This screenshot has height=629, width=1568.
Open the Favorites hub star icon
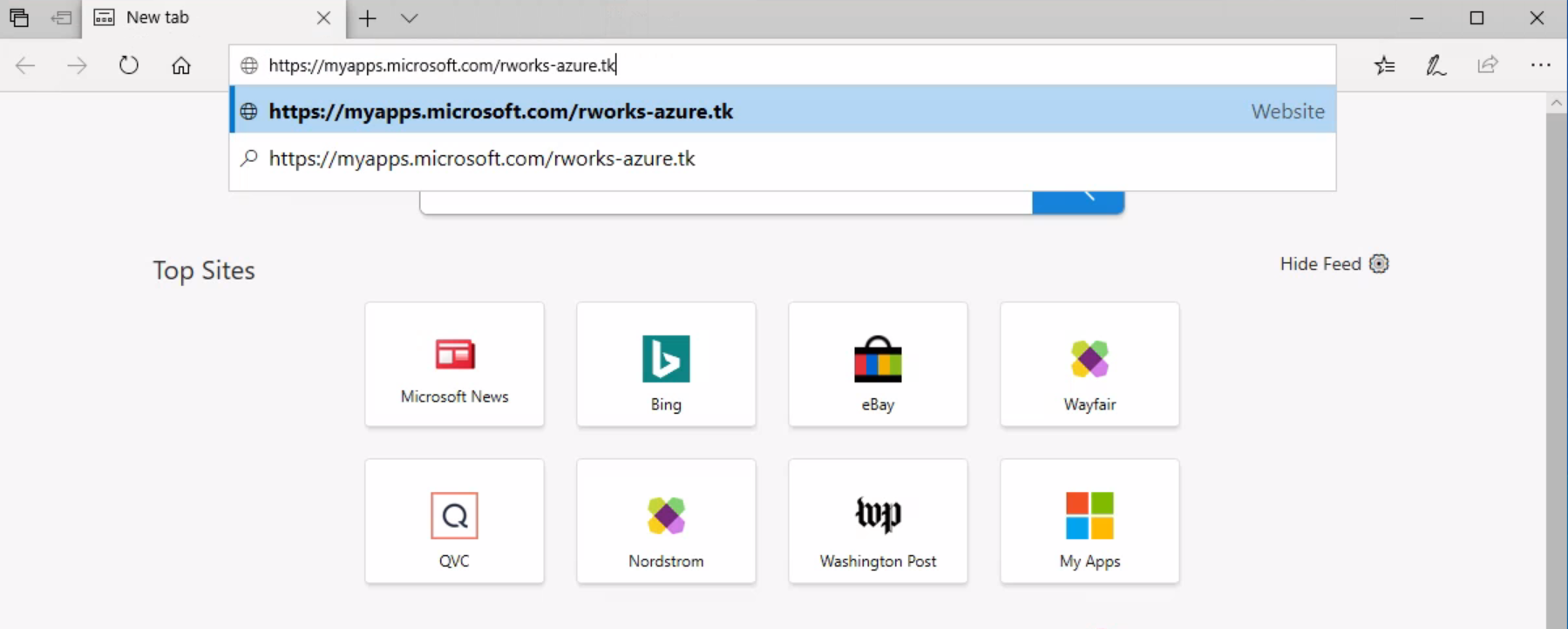[x=1384, y=65]
